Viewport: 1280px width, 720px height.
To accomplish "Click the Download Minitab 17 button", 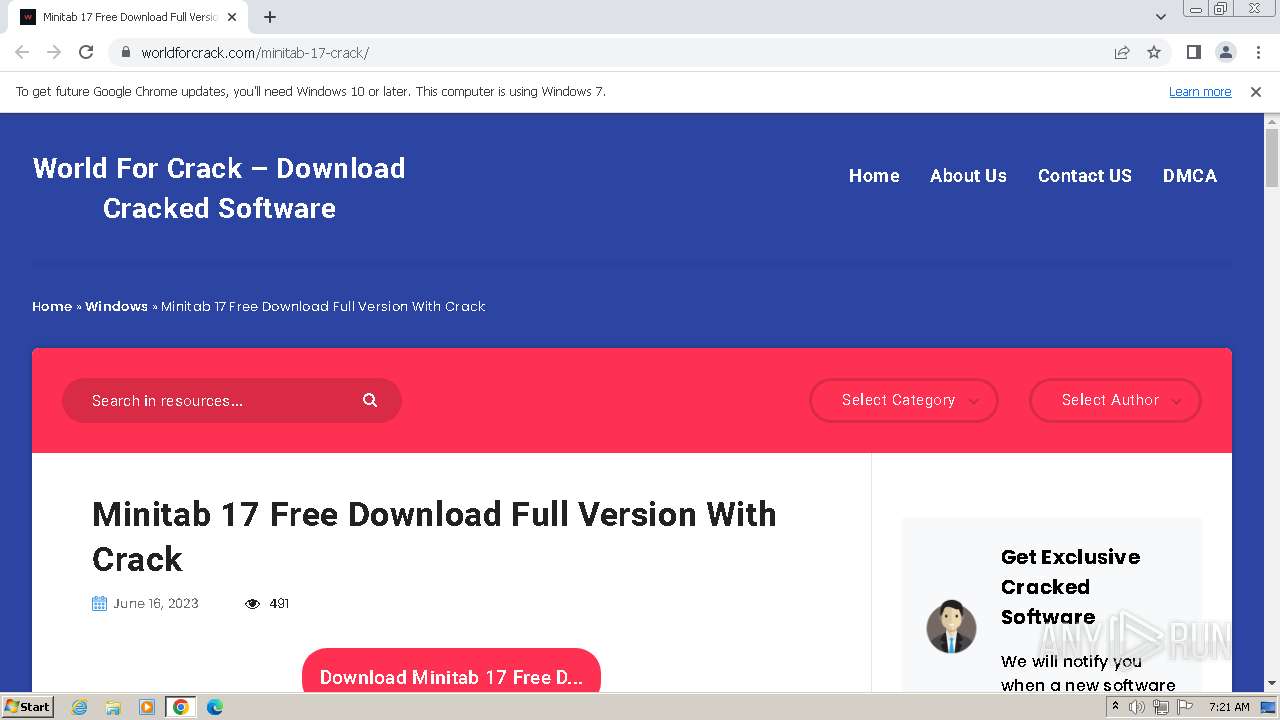I will click(x=451, y=671).
